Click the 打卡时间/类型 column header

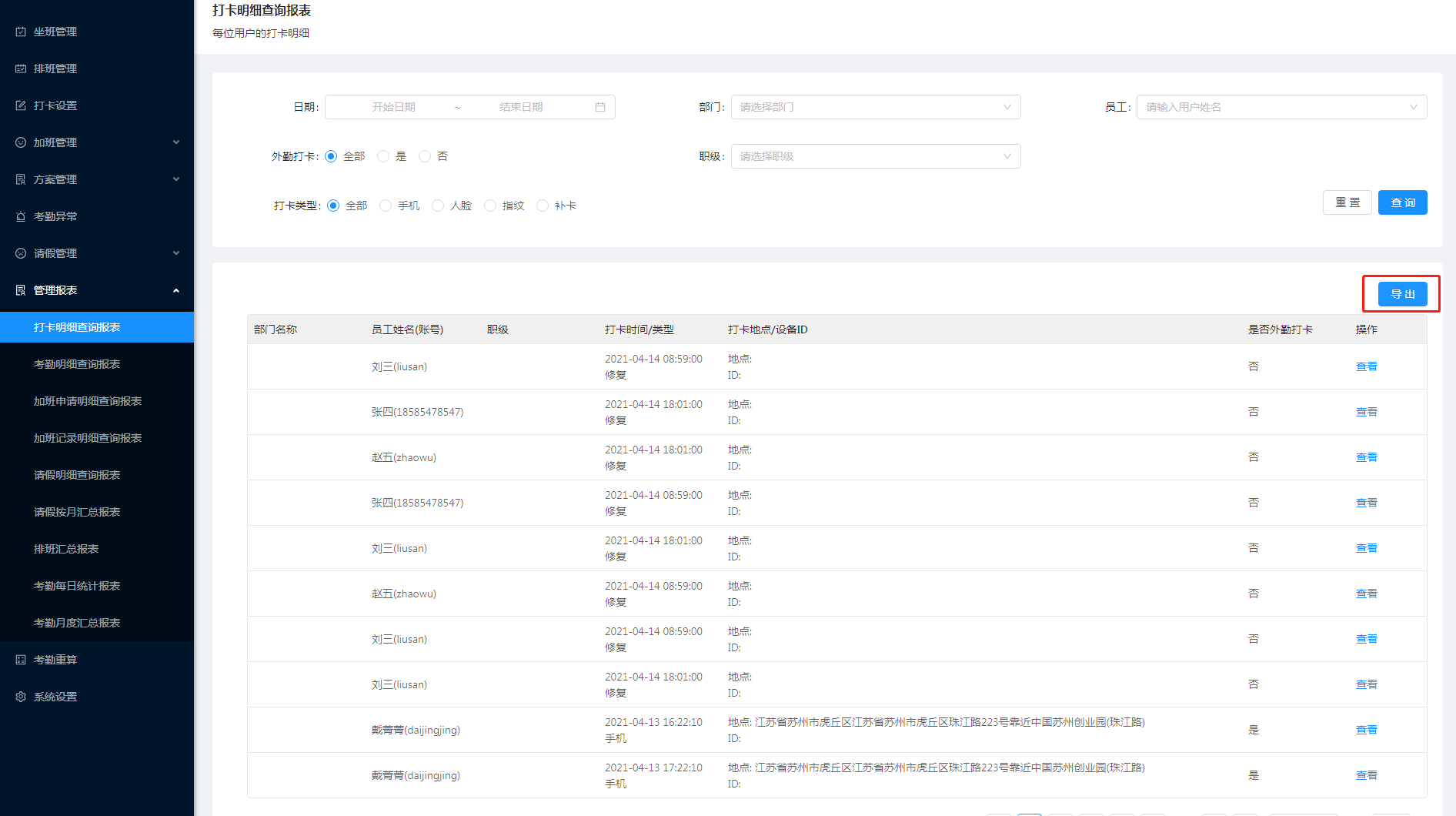[640, 329]
